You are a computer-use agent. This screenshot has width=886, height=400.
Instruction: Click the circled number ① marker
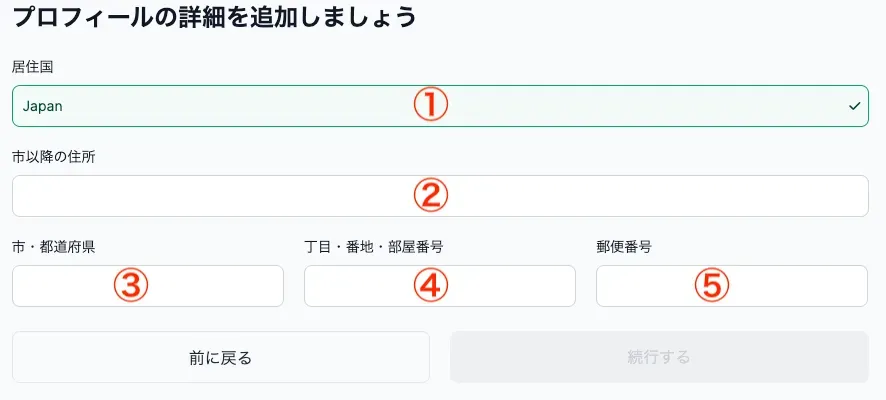click(431, 105)
